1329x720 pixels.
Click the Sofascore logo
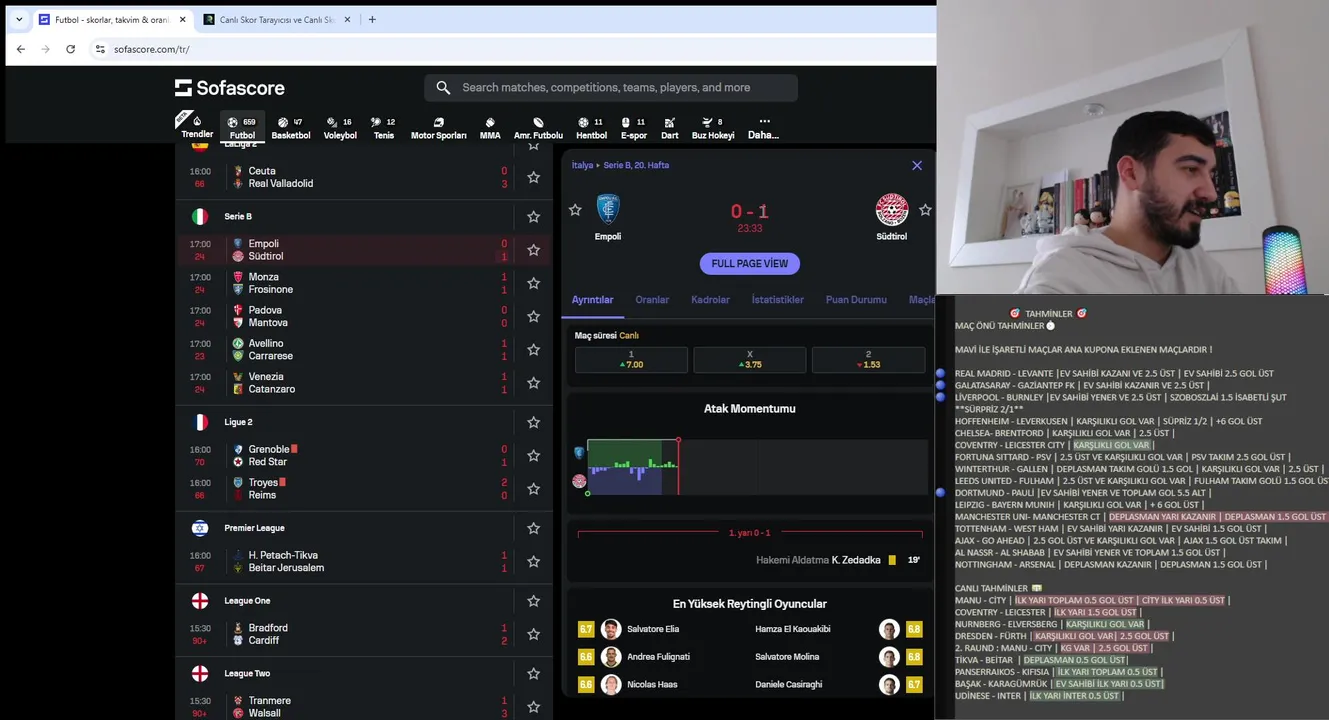coord(230,88)
